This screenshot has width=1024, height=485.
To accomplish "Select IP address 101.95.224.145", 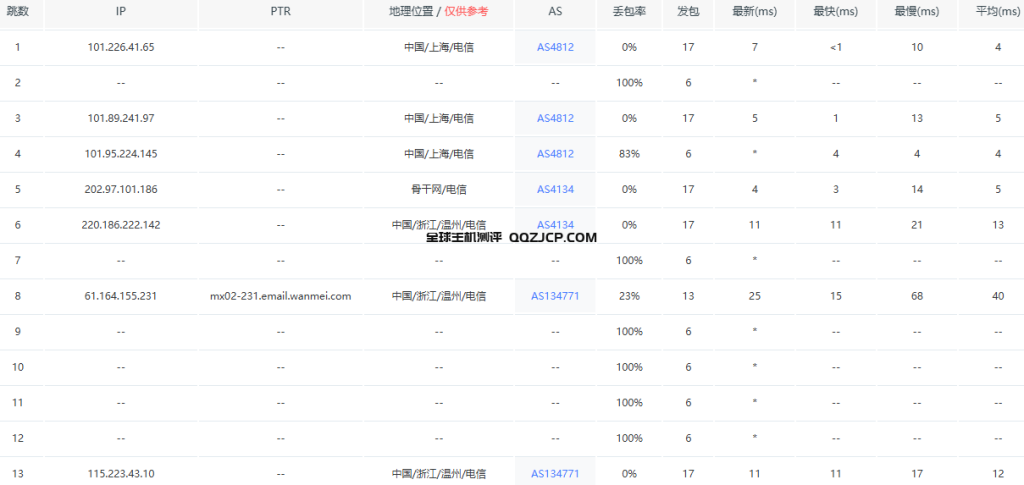I will [121, 153].
